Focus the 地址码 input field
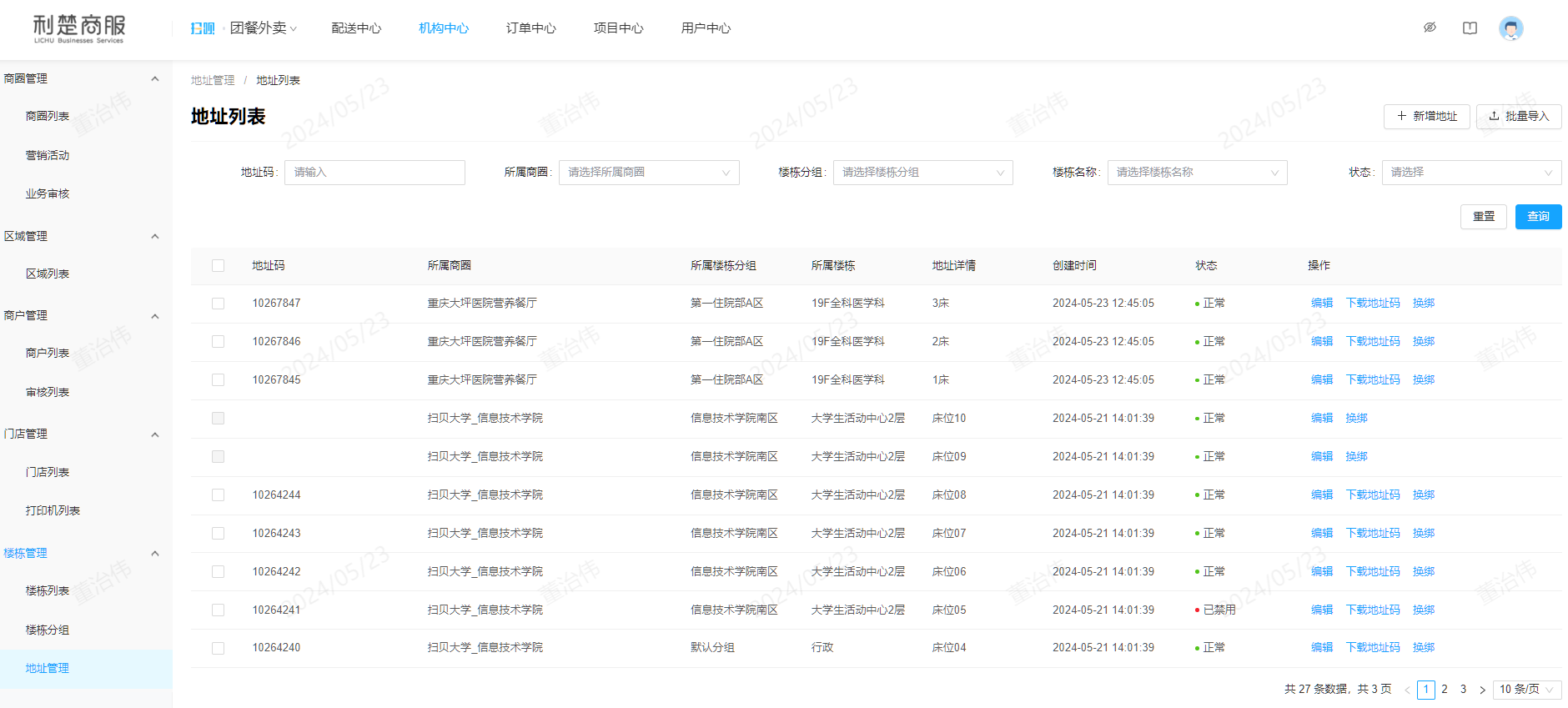 [x=374, y=173]
